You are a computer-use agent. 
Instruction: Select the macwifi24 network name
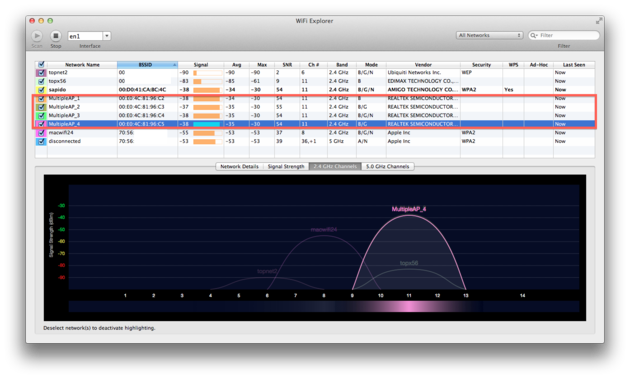pos(61,133)
